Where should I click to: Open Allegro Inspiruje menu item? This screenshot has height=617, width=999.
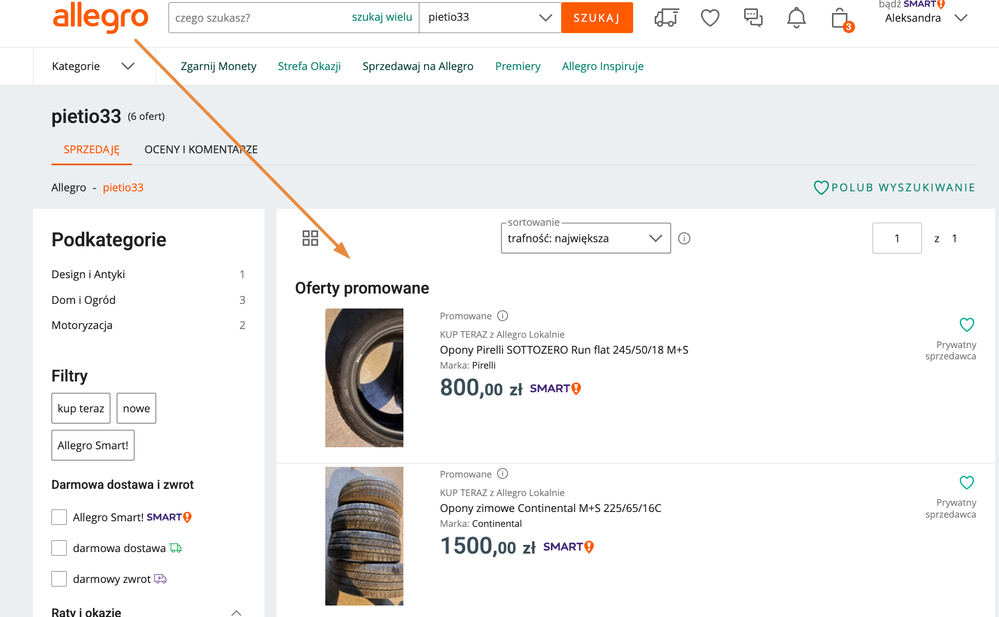pyautogui.click(x=603, y=66)
